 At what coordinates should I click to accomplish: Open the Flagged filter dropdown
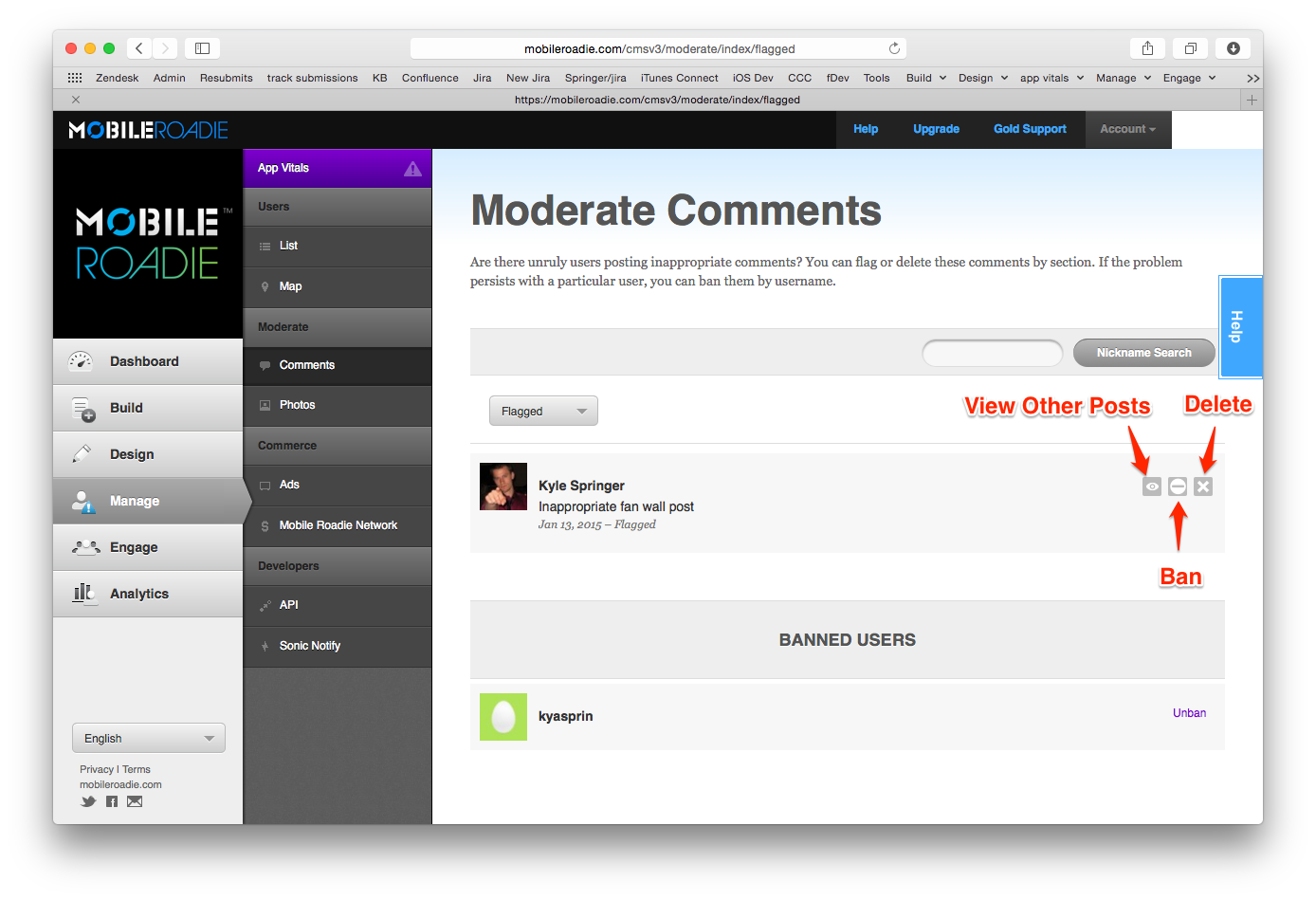543,411
